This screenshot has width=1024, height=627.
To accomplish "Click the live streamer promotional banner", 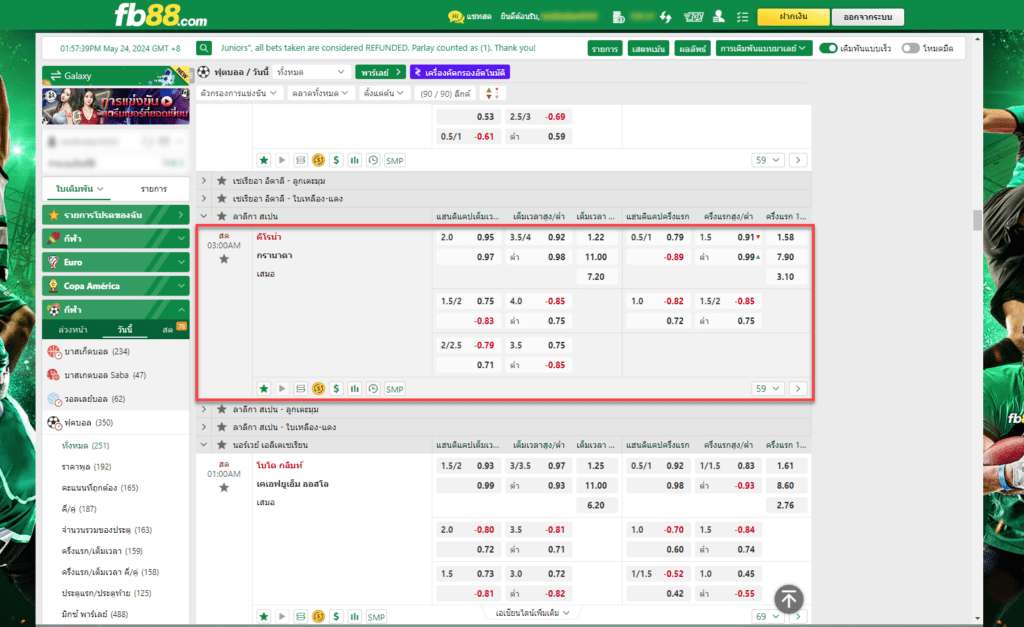I will [116, 106].
